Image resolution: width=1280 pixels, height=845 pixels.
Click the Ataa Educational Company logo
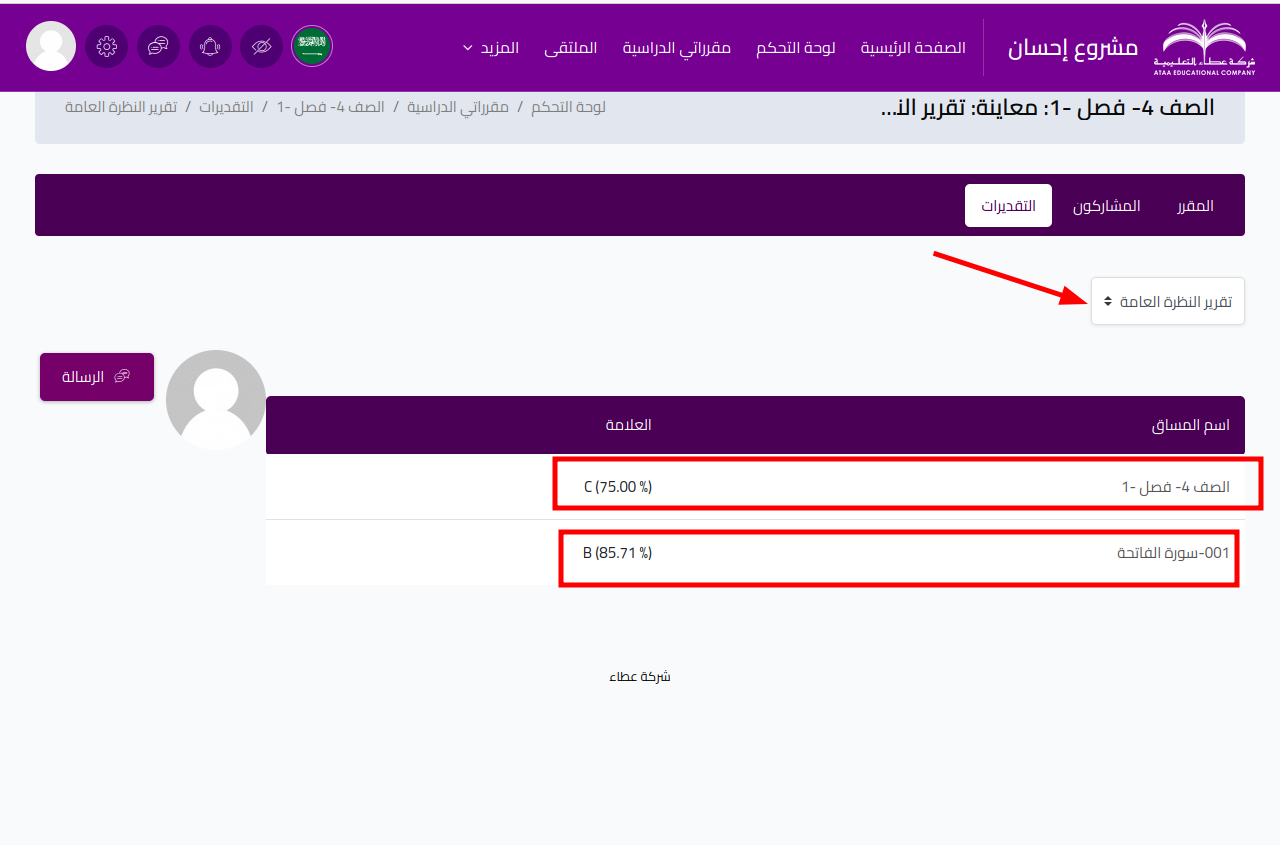click(1207, 47)
